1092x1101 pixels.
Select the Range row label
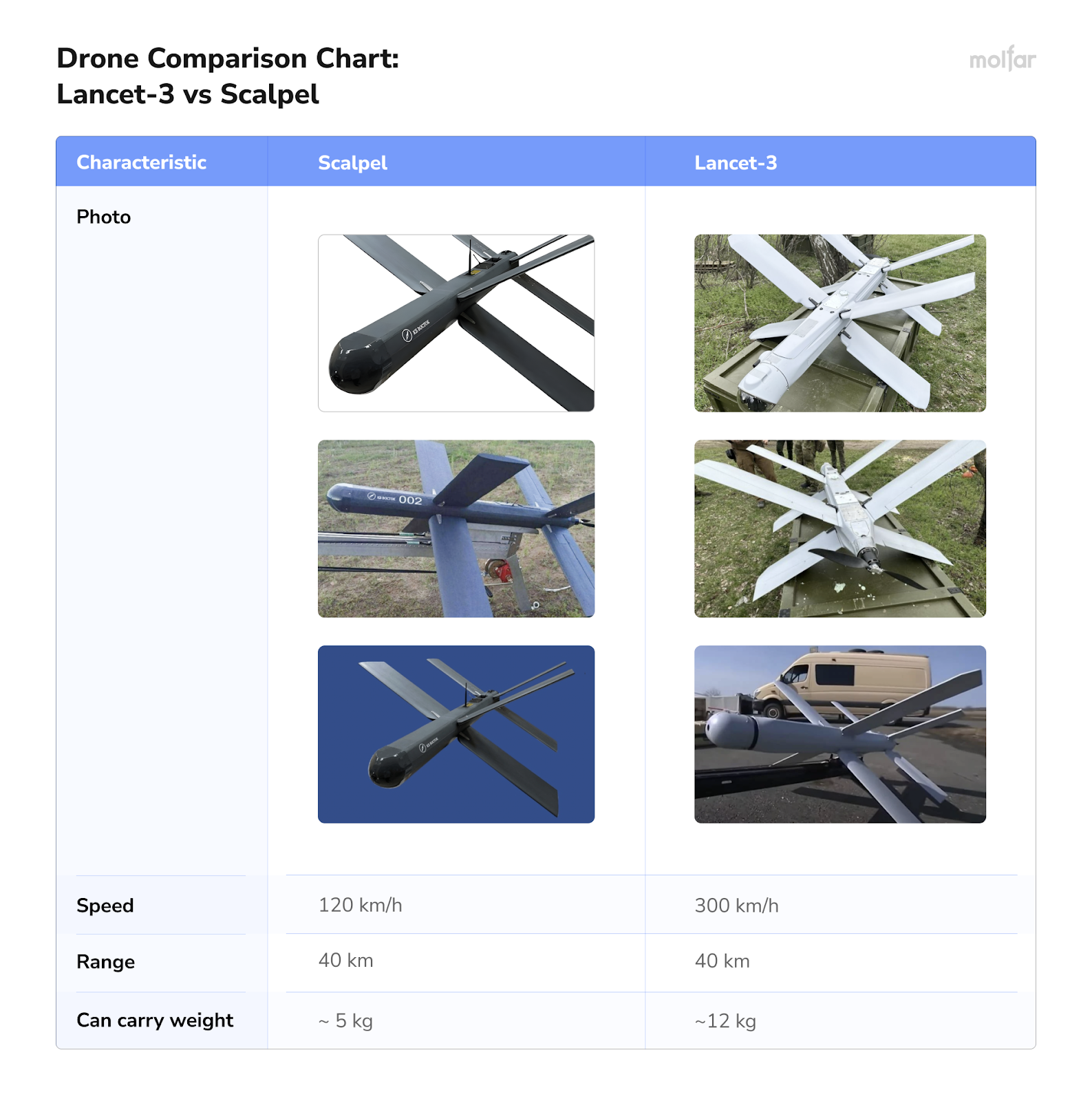pyautogui.click(x=105, y=962)
